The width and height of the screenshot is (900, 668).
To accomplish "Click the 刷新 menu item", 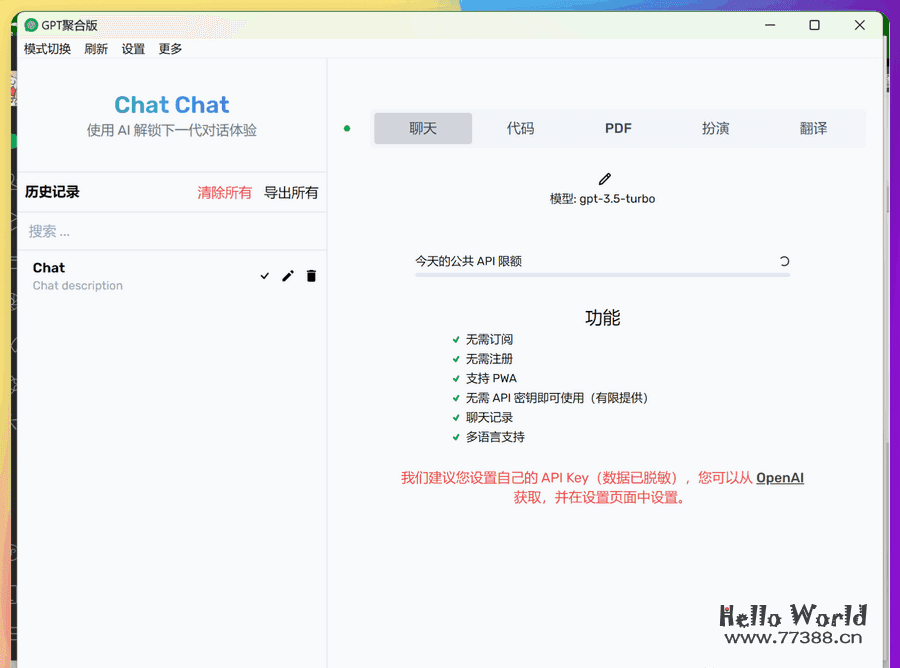I will pos(96,49).
